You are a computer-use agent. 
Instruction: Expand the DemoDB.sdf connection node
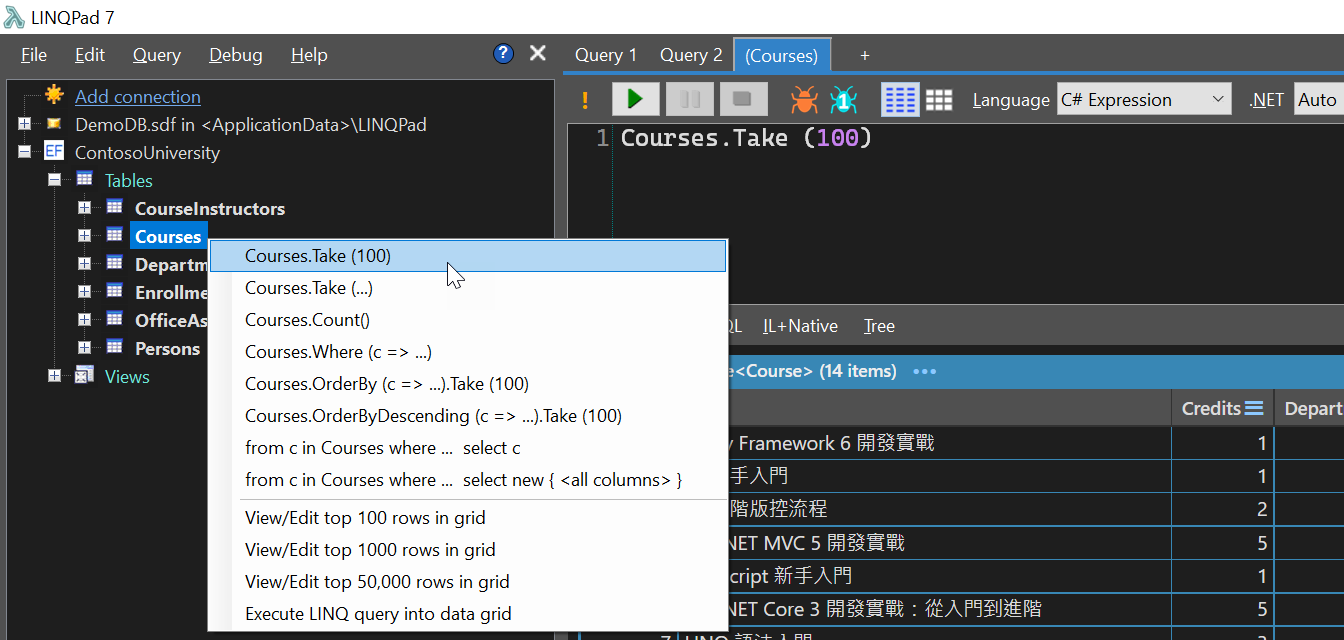pyautogui.click(x=24, y=124)
